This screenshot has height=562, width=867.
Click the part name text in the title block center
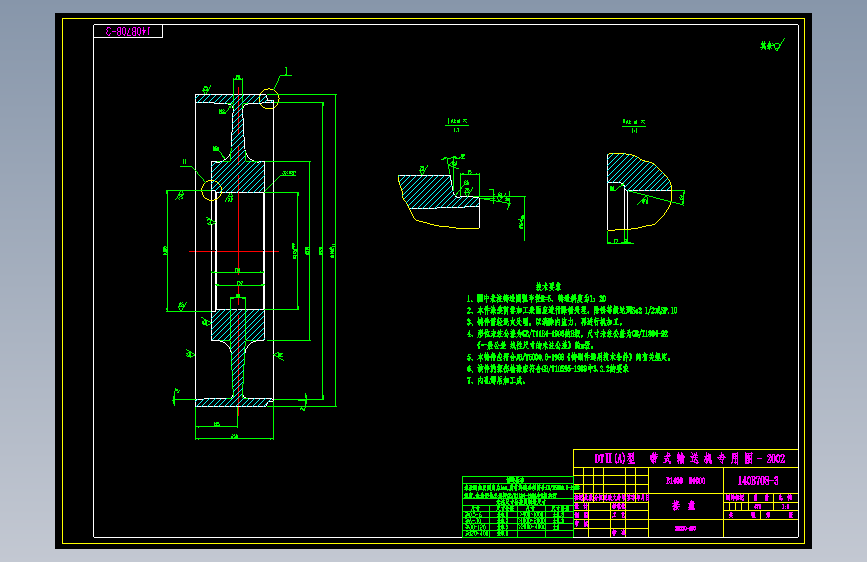(684, 506)
